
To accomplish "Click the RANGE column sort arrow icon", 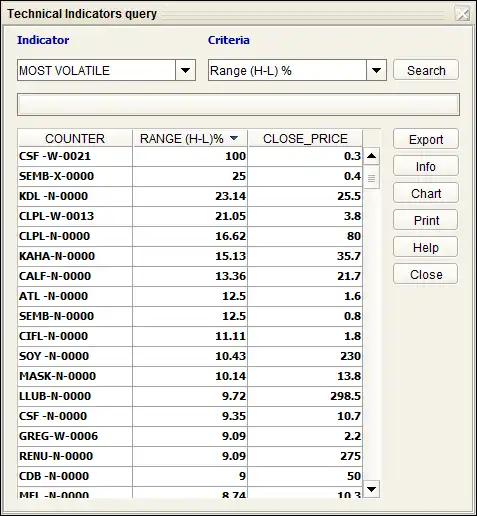I will (234, 138).
